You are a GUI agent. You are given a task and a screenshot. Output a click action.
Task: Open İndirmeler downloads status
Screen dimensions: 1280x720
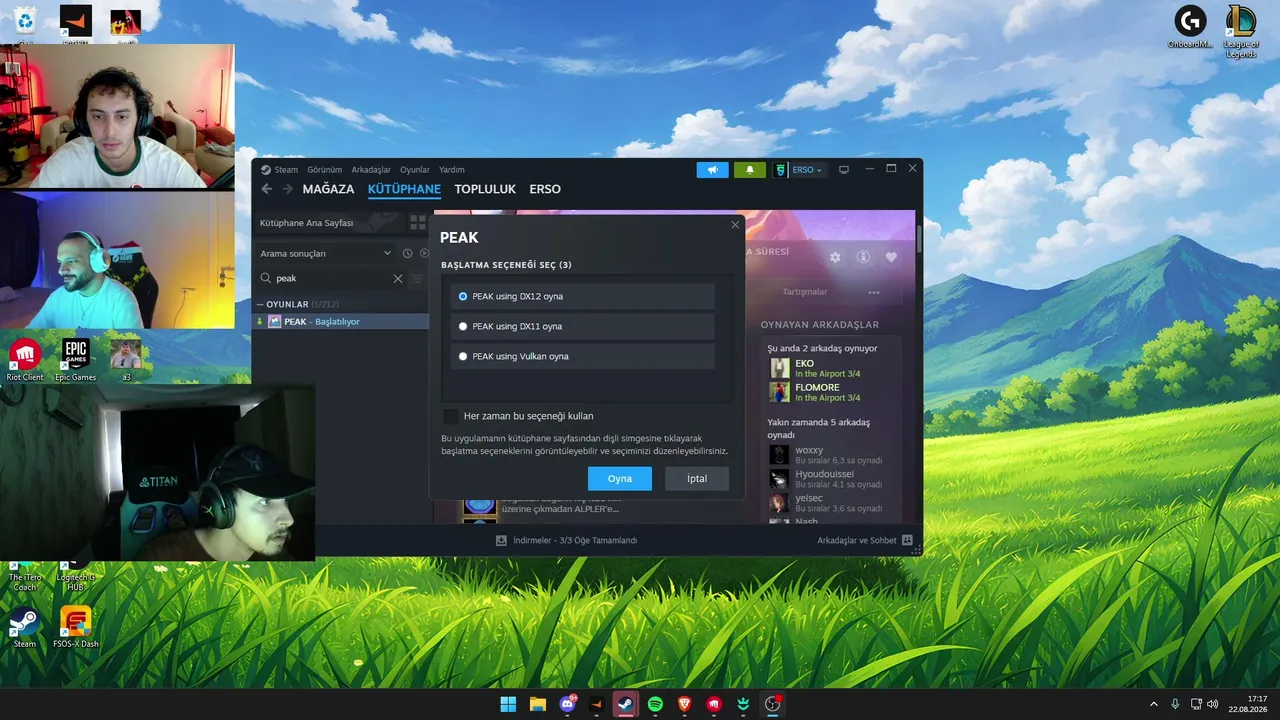coord(566,540)
